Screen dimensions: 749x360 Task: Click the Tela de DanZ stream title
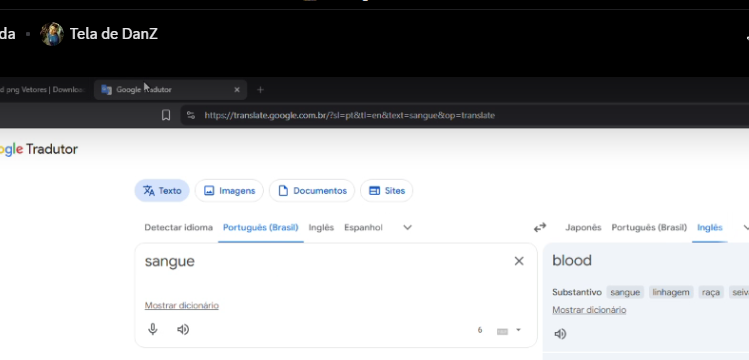coord(114,34)
